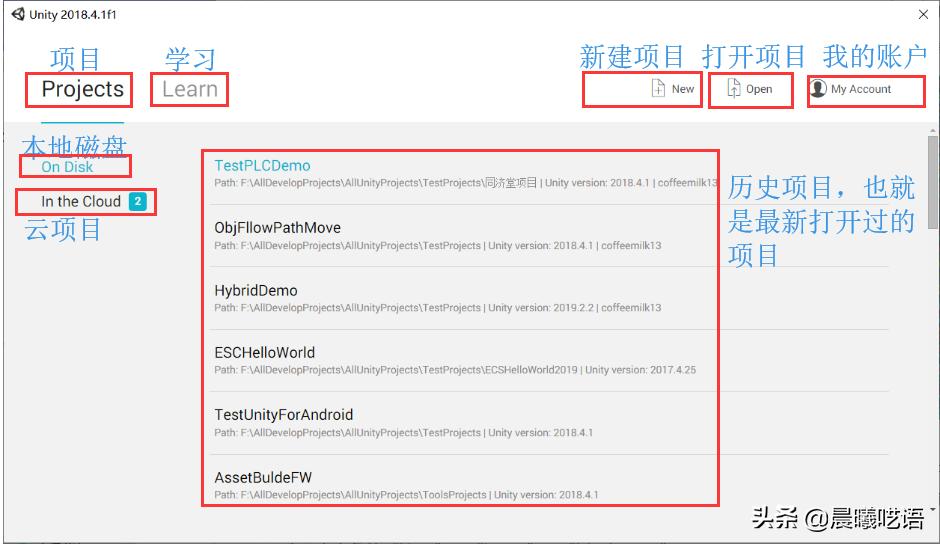Open the TestUnityForAndroid project
This screenshot has height=546, width=940.
click(284, 415)
